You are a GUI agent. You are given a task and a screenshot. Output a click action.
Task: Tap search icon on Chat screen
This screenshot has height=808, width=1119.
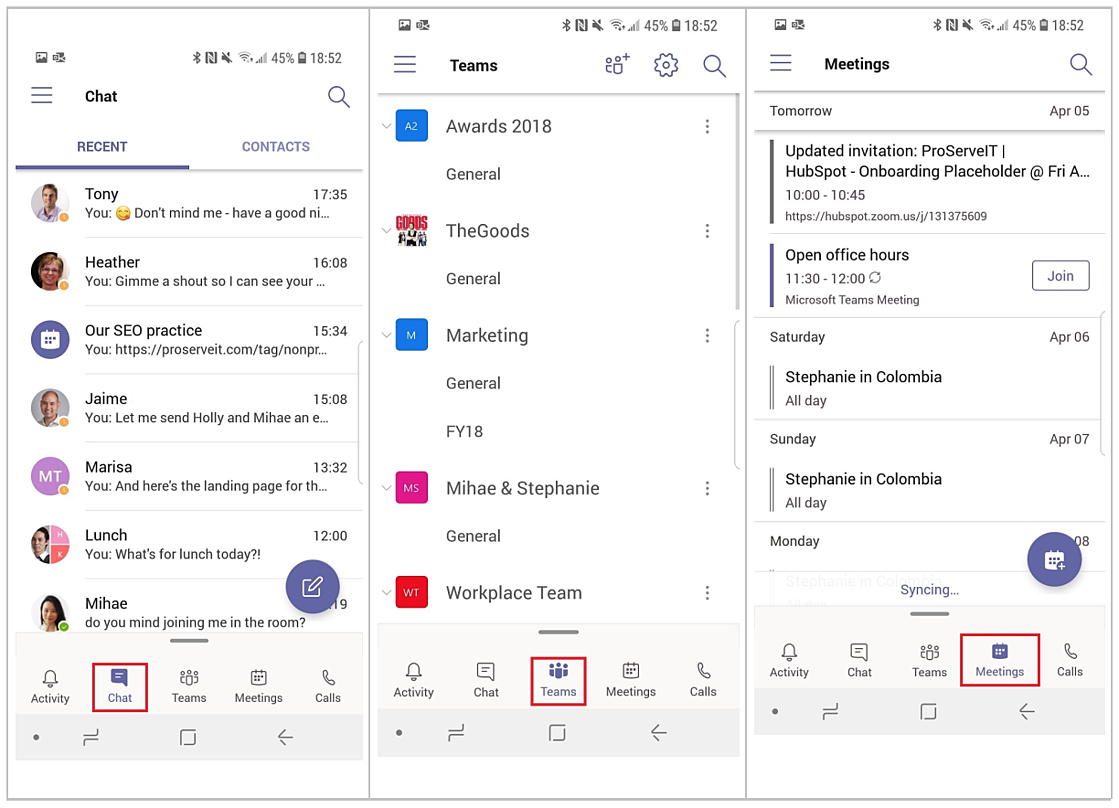(x=338, y=96)
